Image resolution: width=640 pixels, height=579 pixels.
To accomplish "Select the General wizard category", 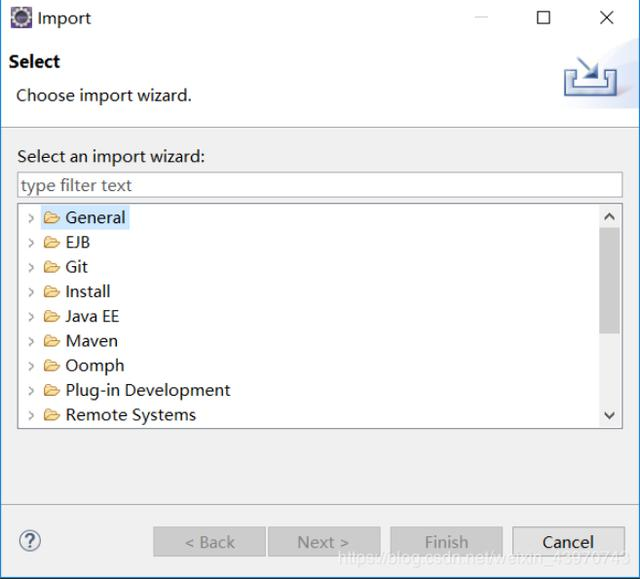I will point(96,217).
